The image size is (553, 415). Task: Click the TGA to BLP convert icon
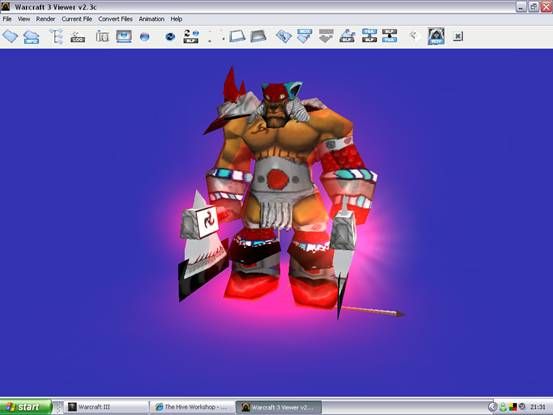point(369,36)
